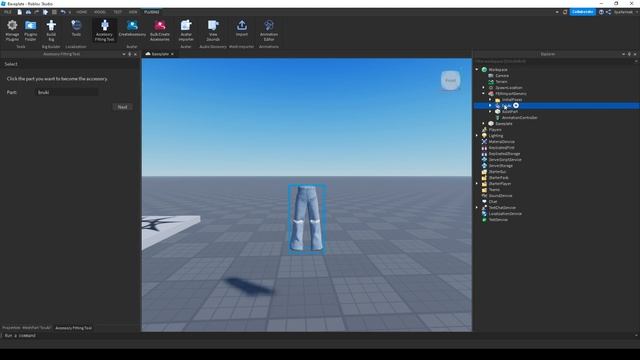Expand the StarterPlayer node

(477, 184)
